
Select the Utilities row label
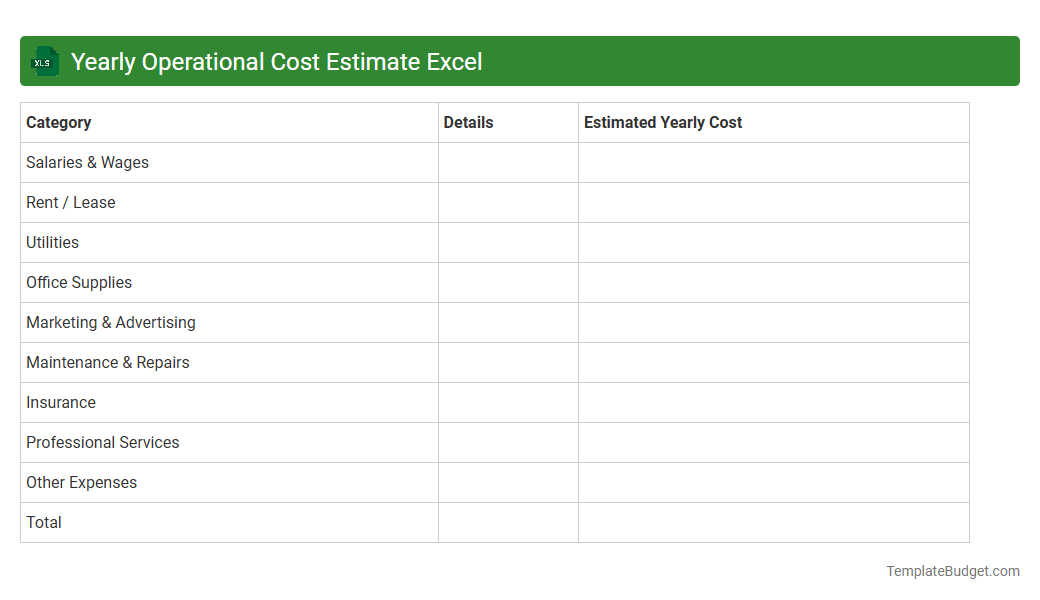[x=52, y=242]
